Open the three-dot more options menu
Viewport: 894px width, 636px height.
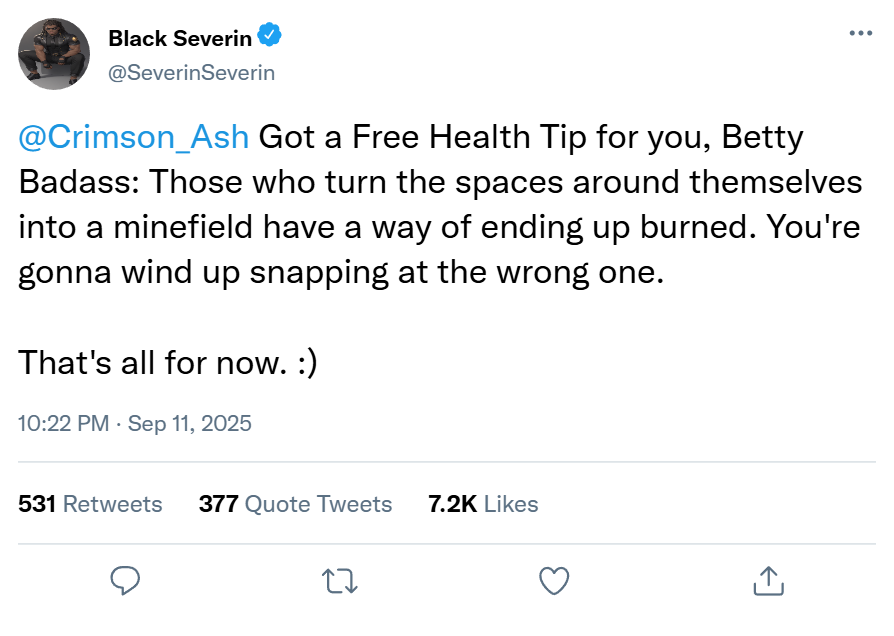click(860, 34)
